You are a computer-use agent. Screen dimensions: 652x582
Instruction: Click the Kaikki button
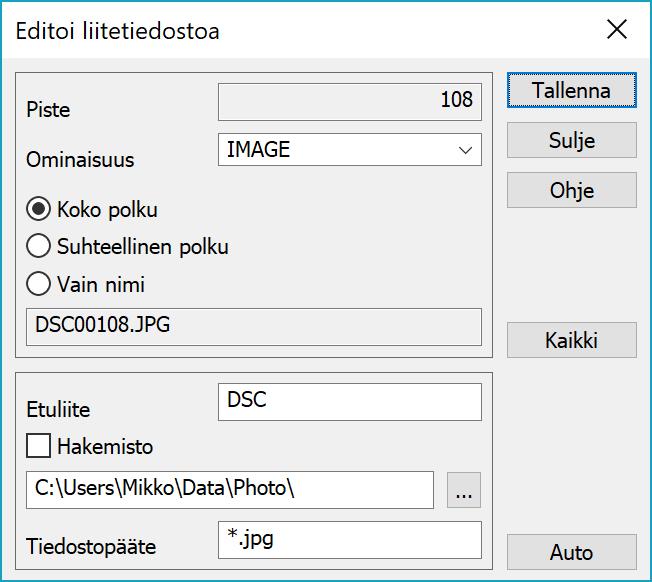coord(571,340)
